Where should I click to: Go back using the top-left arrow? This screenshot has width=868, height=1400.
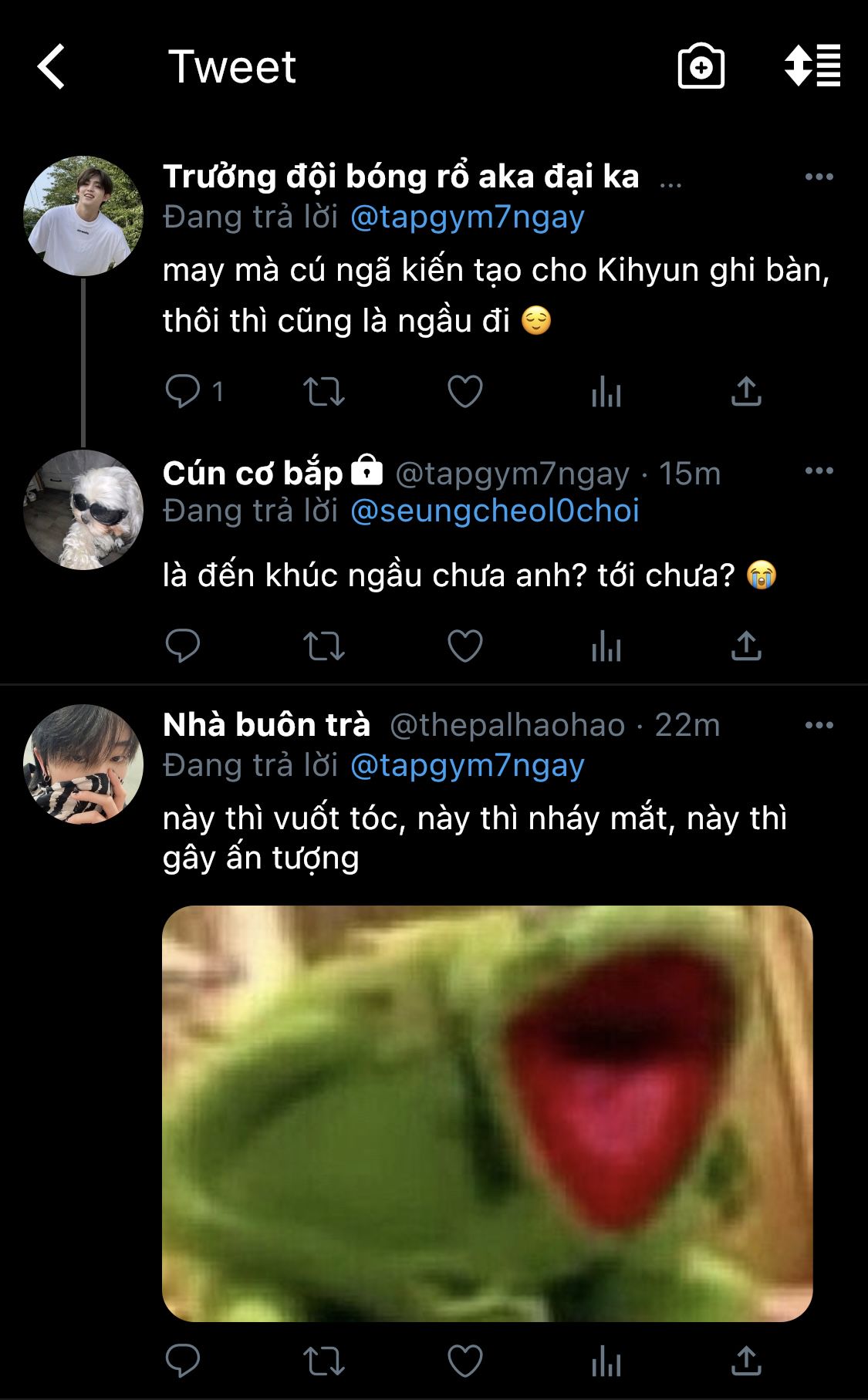(52, 66)
